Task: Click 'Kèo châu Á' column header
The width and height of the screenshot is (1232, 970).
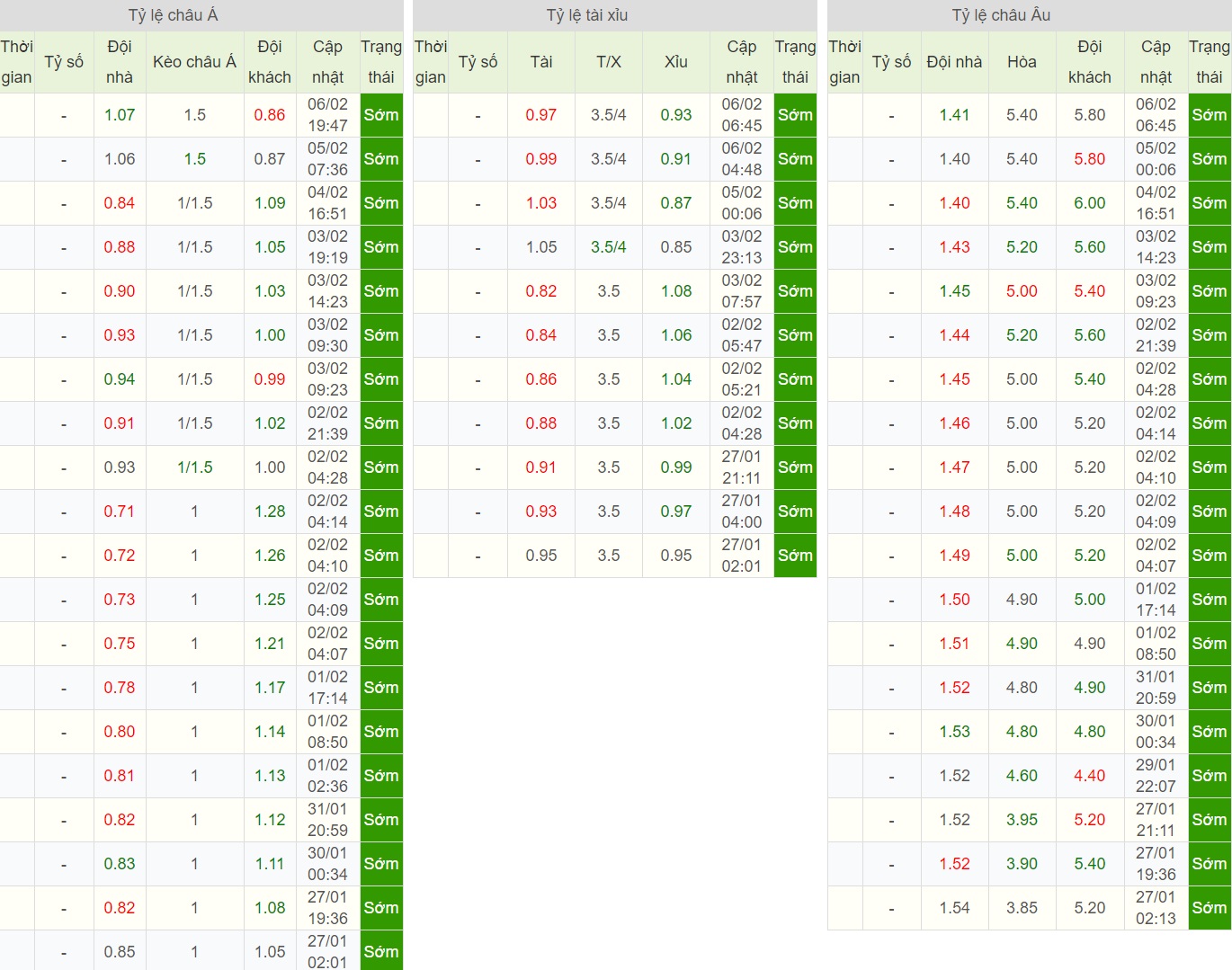Action: click(194, 62)
